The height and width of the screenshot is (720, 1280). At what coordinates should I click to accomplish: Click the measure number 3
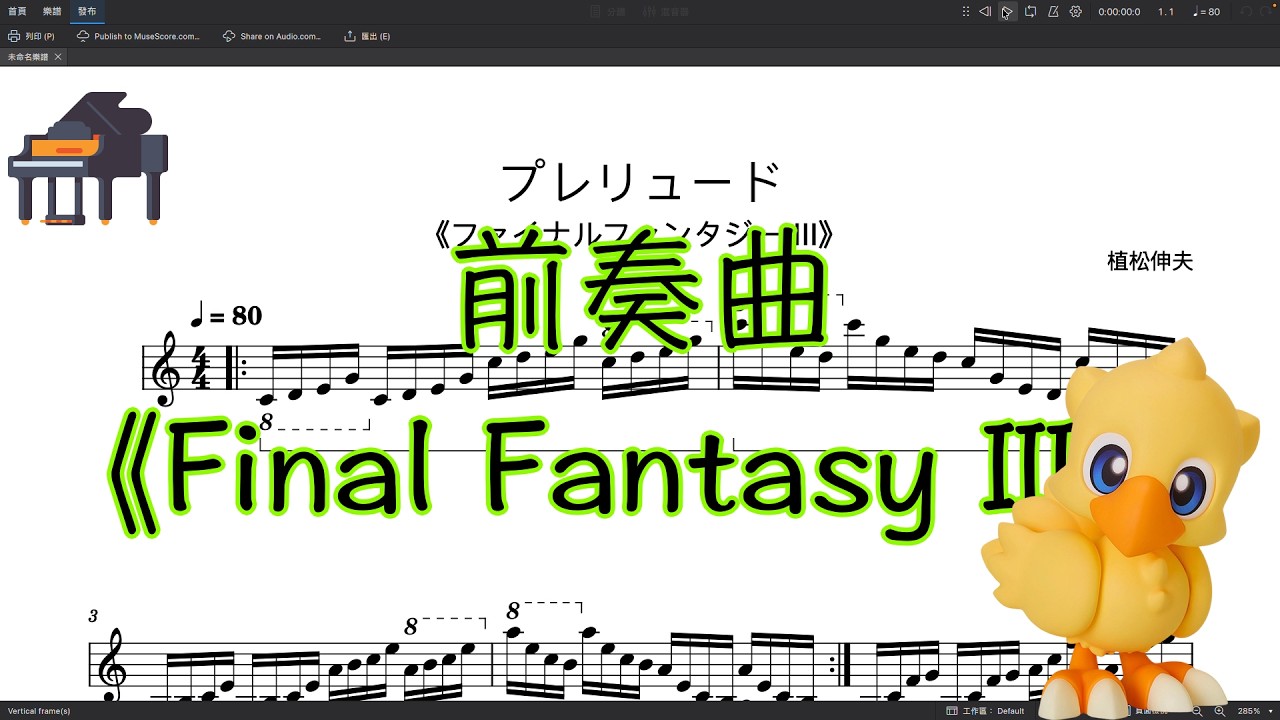tap(93, 616)
